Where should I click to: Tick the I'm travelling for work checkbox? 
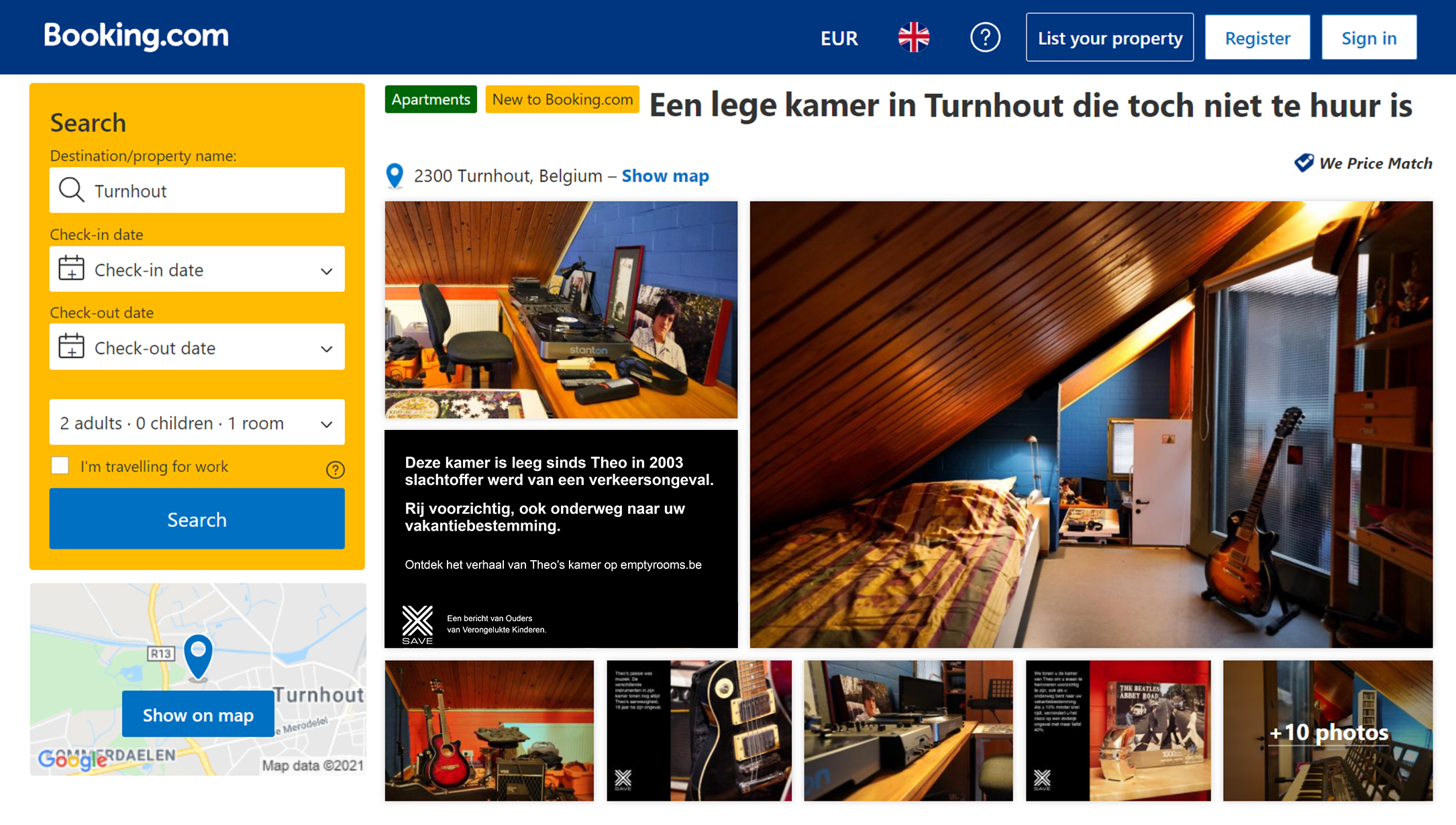tap(60, 465)
